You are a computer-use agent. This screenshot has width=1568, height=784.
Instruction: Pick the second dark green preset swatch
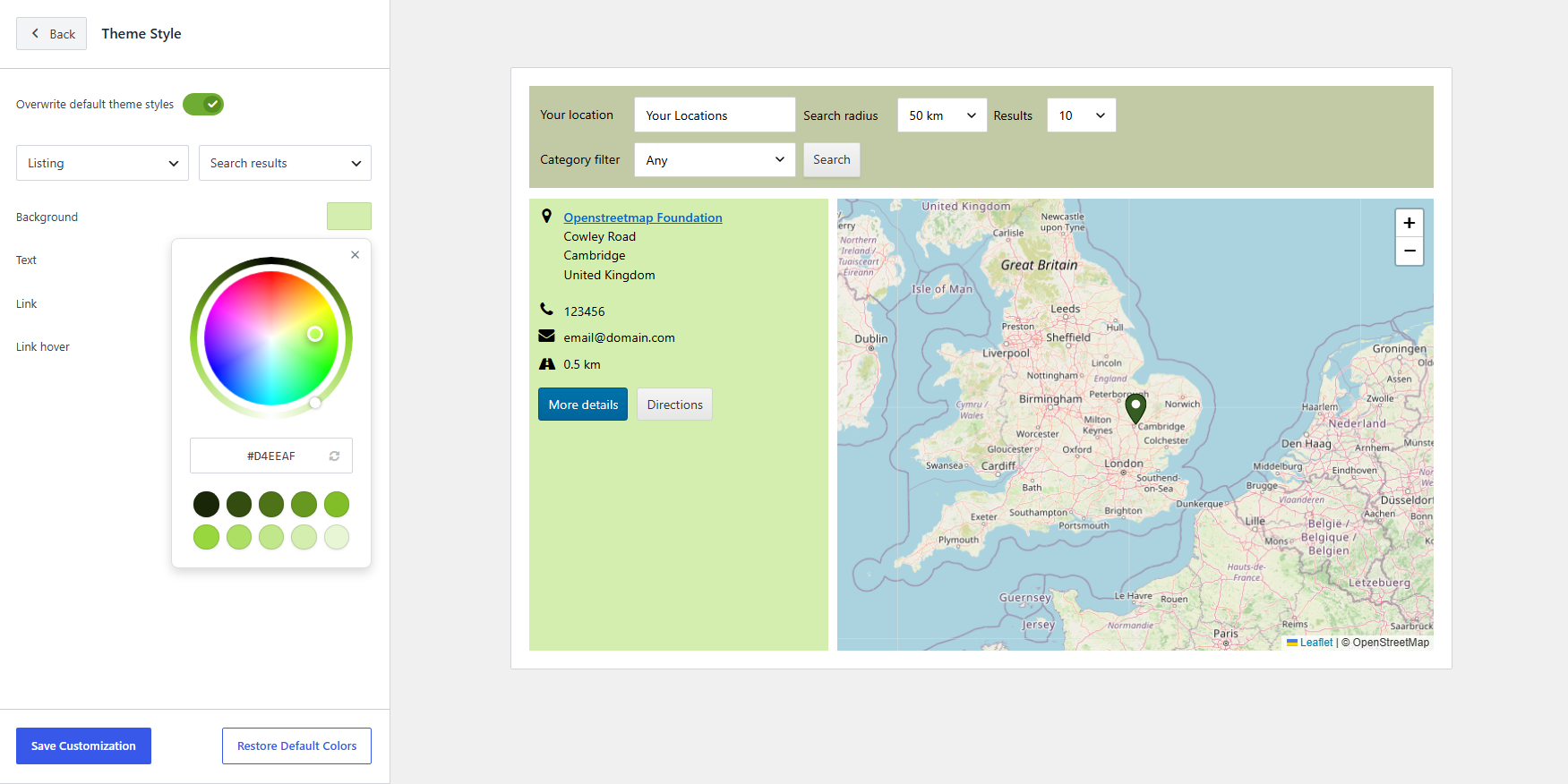click(x=239, y=504)
